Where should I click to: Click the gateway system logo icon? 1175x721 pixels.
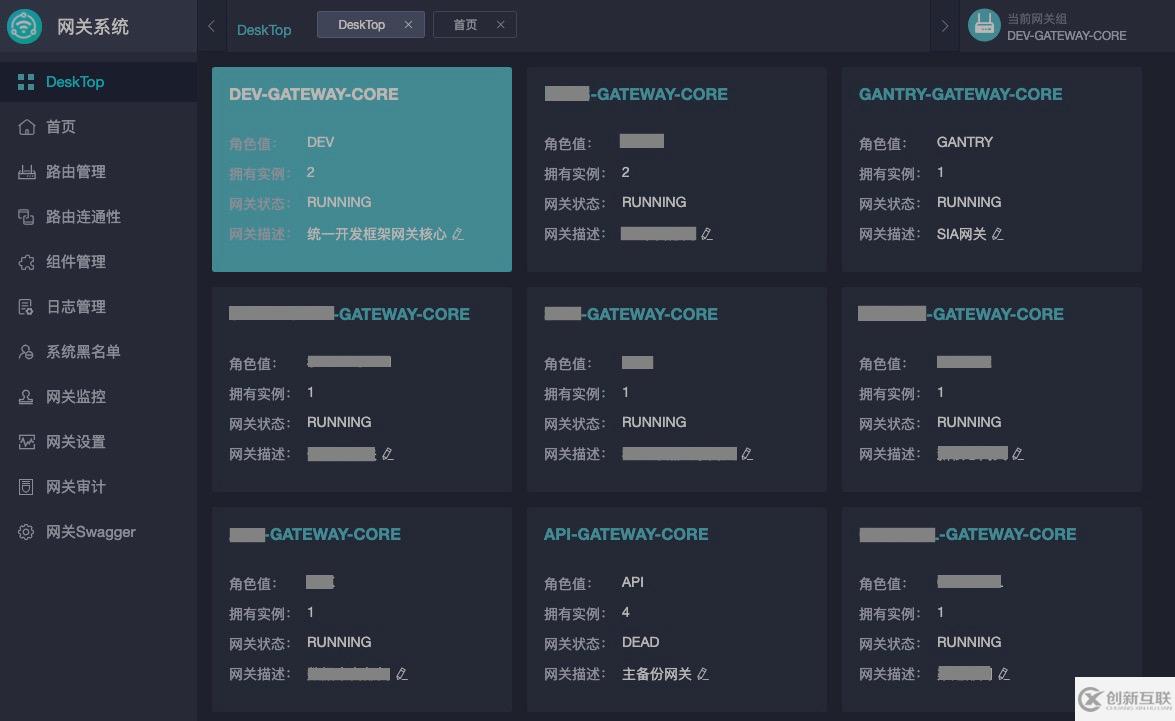[x=25, y=26]
